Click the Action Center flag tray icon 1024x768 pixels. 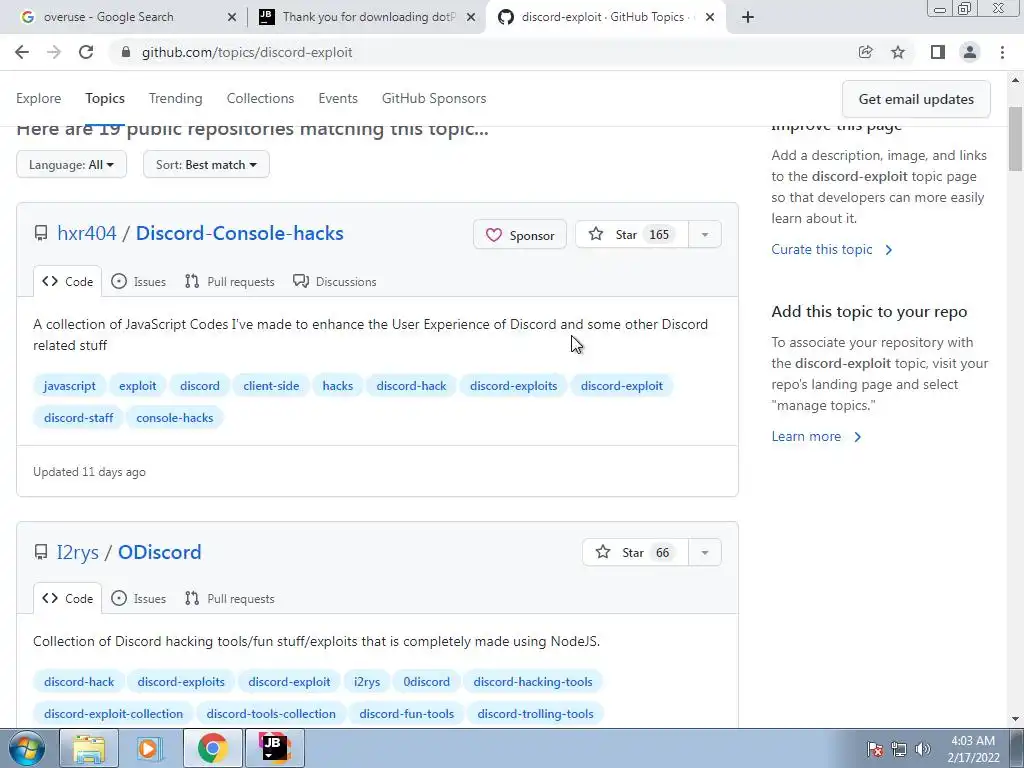click(875, 749)
